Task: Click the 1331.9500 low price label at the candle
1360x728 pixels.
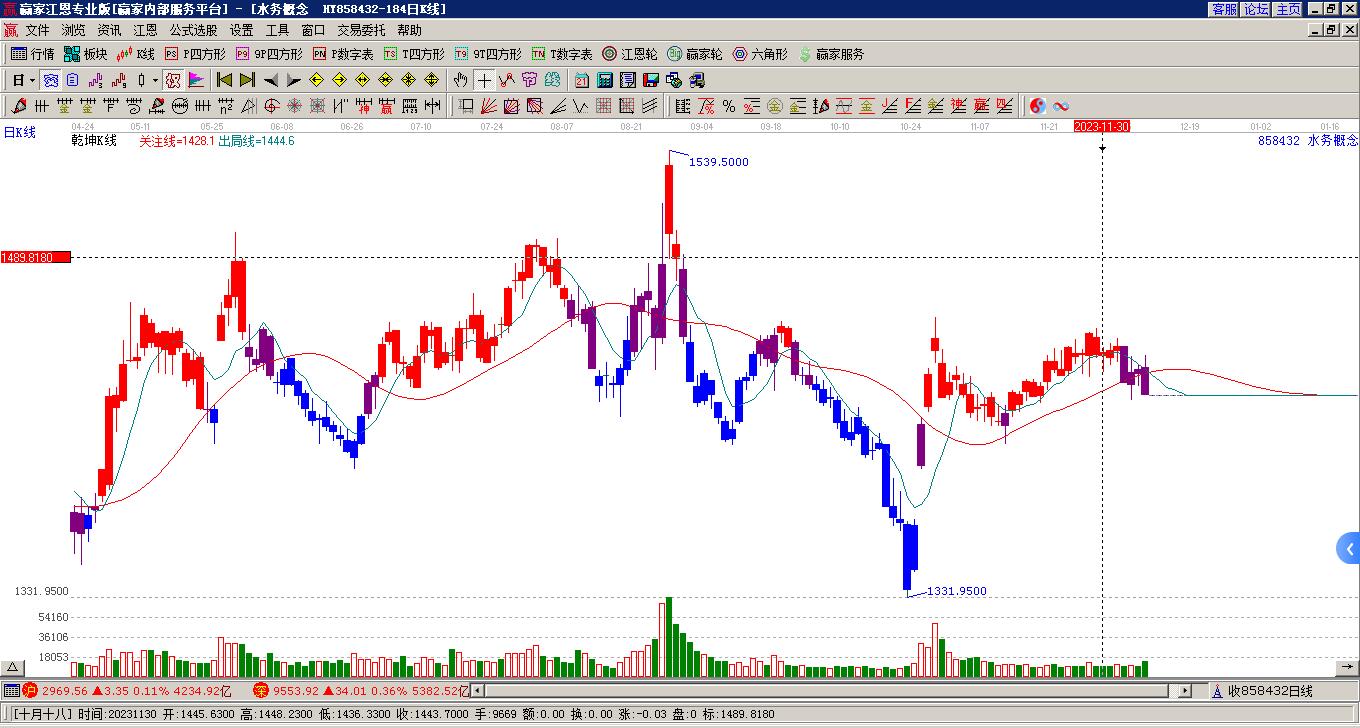Action: pyautogui.click(x=956, y=591)
